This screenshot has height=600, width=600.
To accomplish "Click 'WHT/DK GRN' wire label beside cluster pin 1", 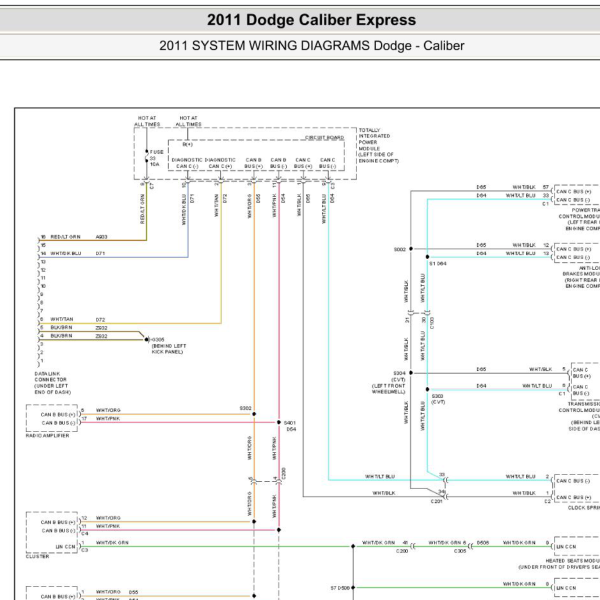I will click(112, 543).
